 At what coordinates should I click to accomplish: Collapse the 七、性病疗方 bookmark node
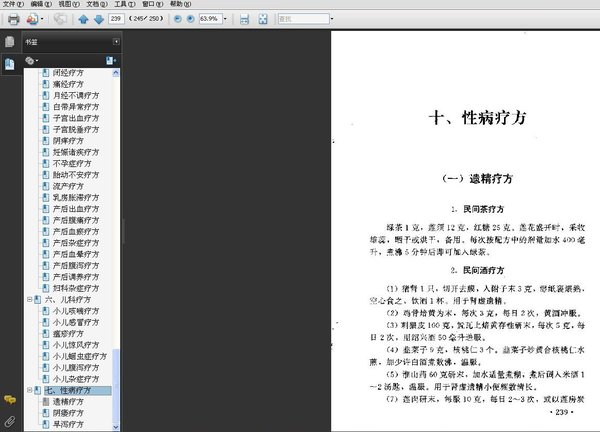[29, 390]
